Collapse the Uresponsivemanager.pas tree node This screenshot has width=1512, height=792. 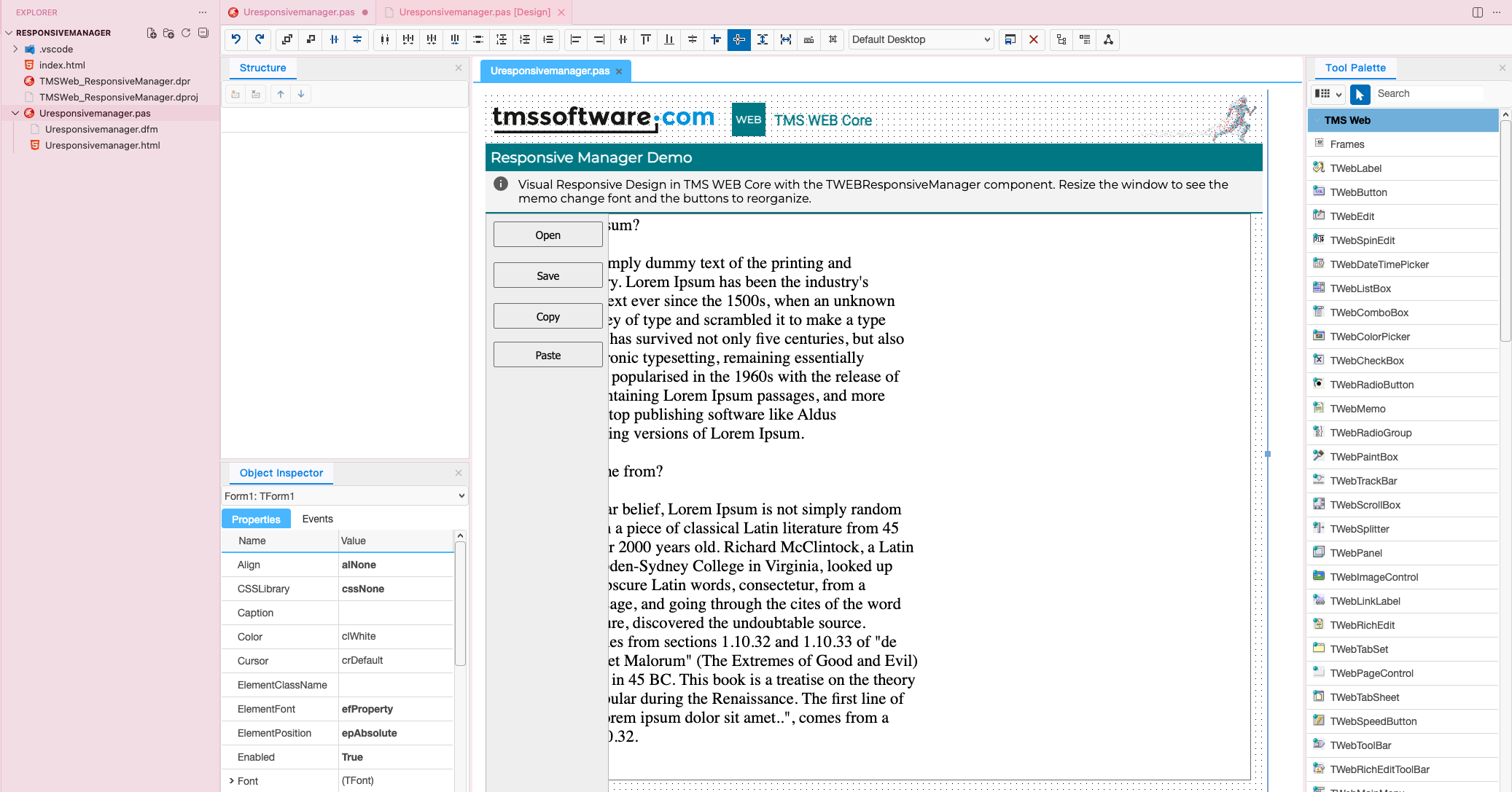coord(15,113)
